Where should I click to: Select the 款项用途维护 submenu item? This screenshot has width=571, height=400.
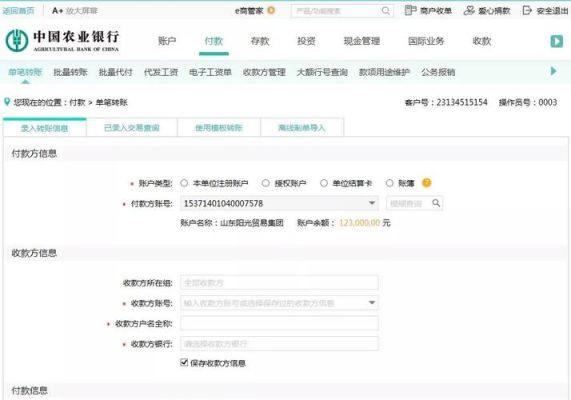coord(384,72)
